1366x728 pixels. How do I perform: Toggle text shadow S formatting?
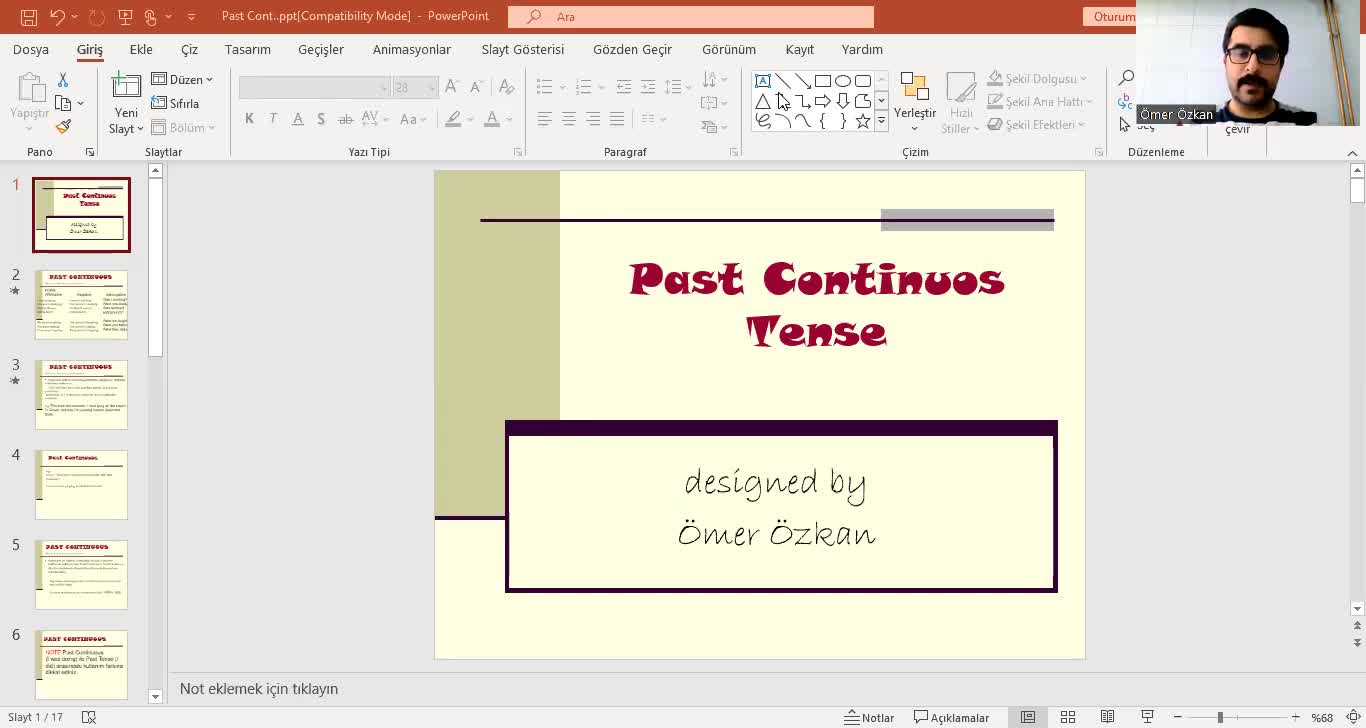[x=321, y=119]
